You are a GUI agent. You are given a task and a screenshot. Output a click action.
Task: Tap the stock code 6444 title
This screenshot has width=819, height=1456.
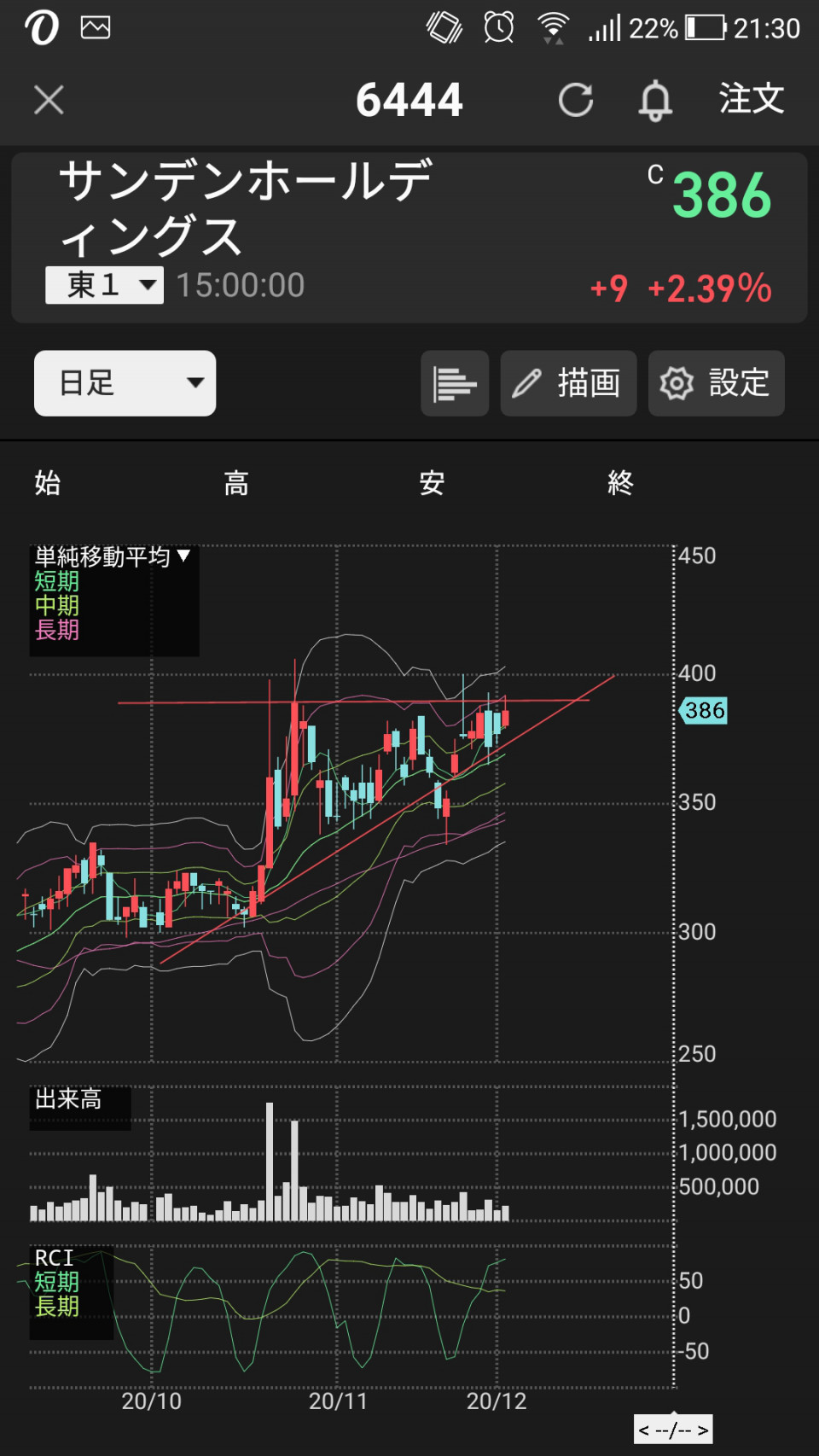coord(409,100)
